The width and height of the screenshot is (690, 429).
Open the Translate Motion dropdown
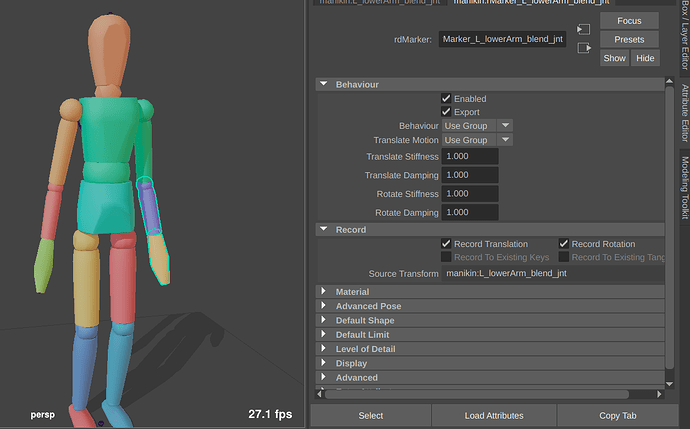(x=477, y=140)
